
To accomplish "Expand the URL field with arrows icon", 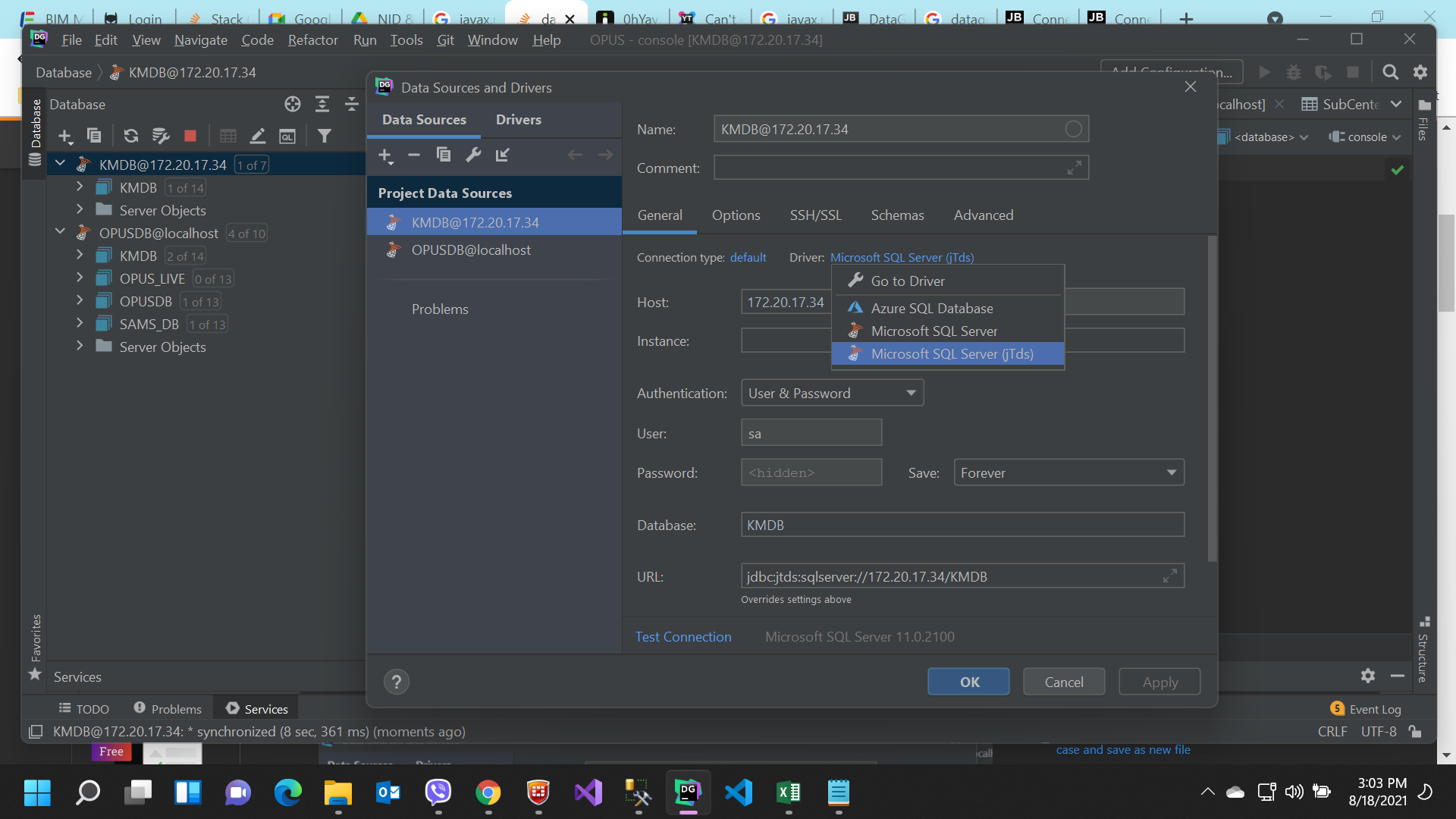I will pos(1170,576).
